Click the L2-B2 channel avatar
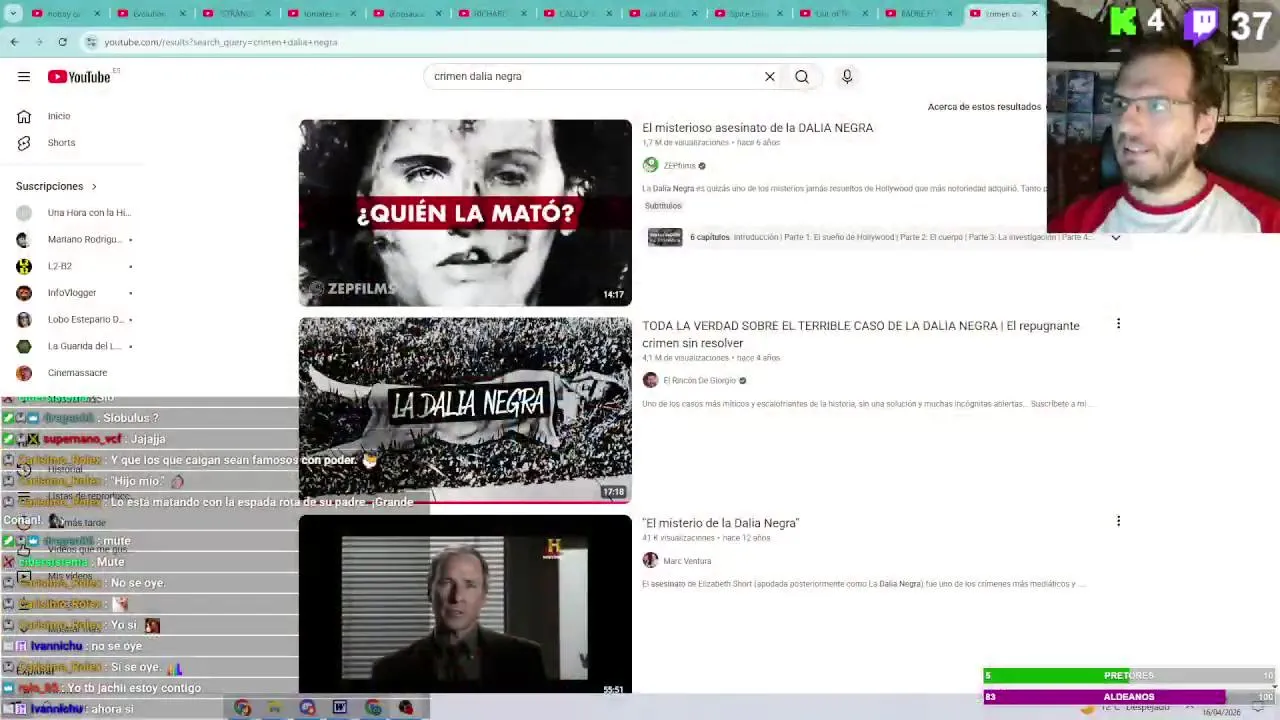Image resolution: width=1280 pixels, height=720 pixels. coord(24,266)
